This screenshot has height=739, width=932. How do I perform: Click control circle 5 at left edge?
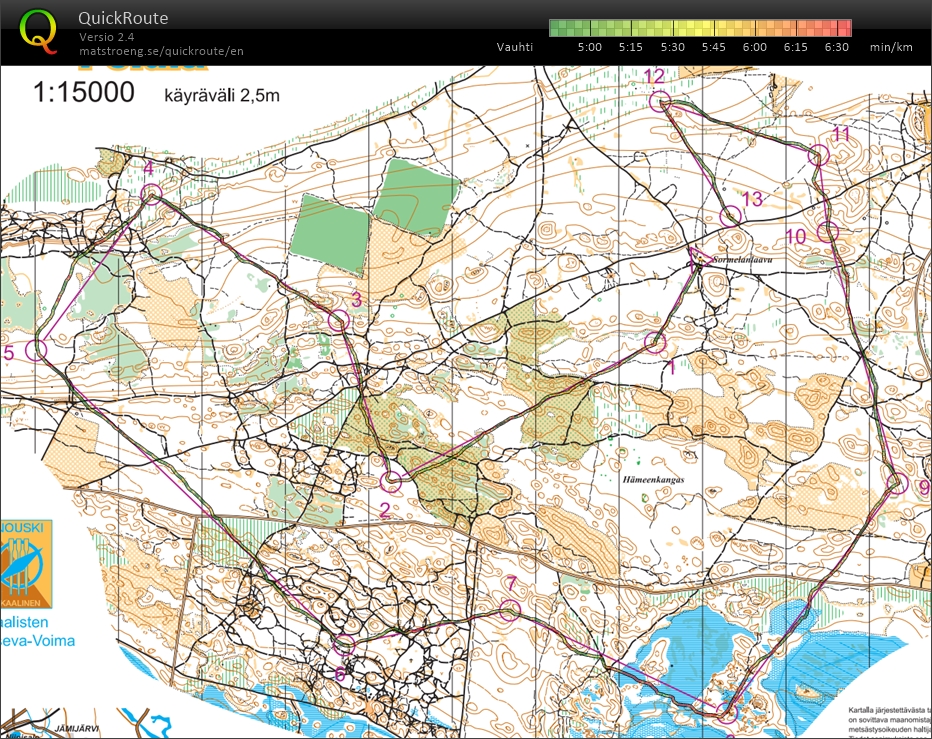(37, 349)
